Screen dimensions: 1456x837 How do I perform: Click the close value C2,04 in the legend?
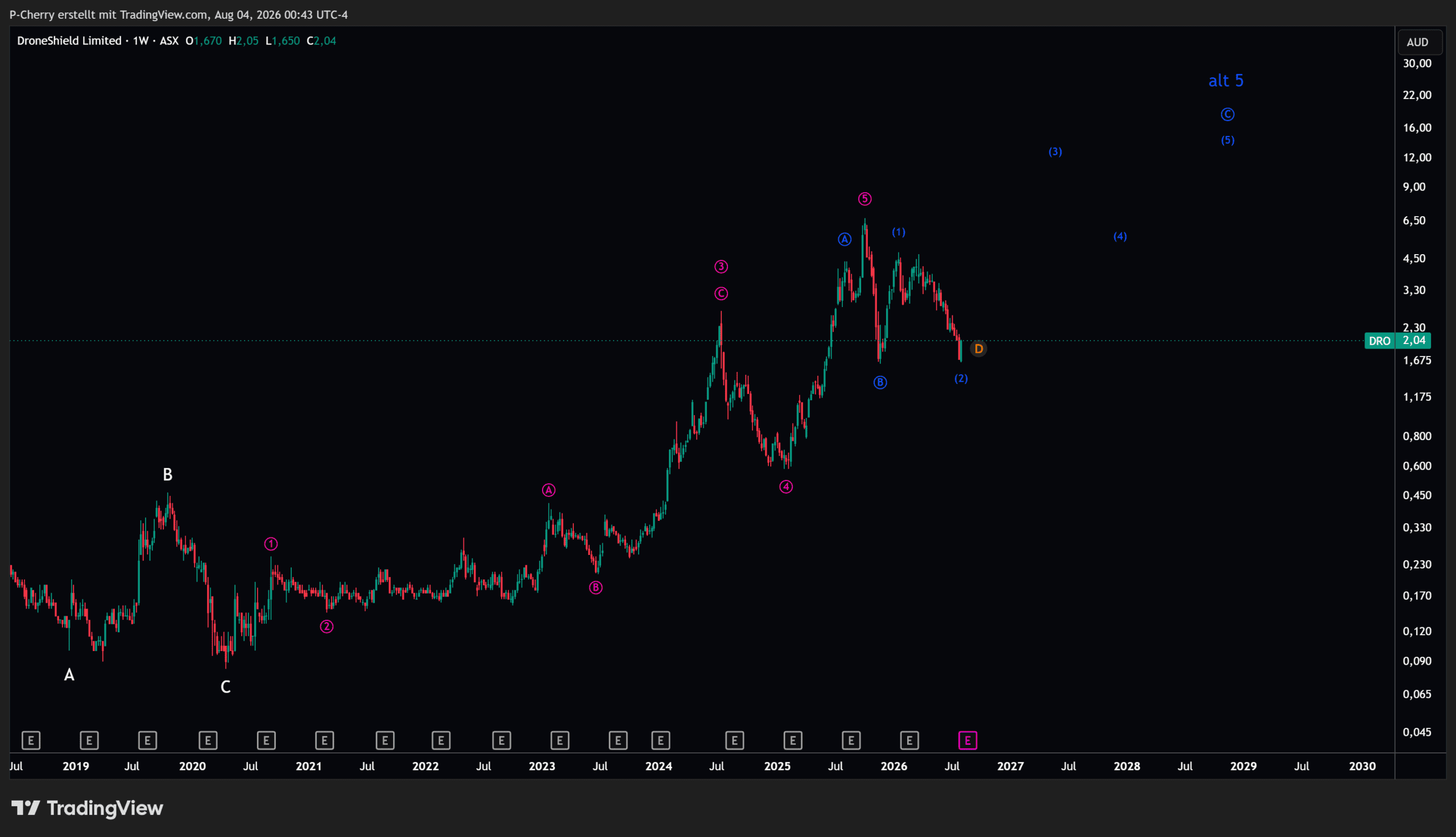tap(321, 41)
